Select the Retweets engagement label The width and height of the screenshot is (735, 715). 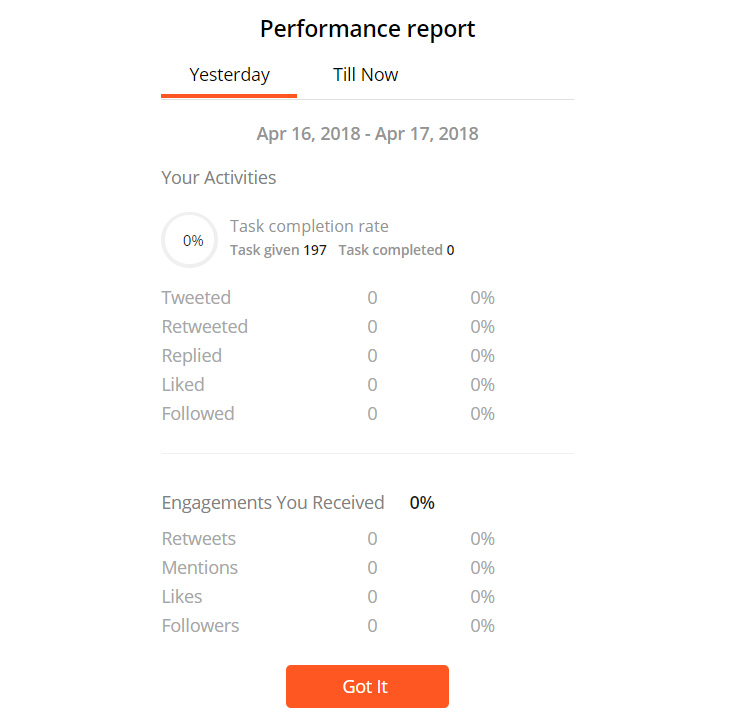[x=199, y=539]
